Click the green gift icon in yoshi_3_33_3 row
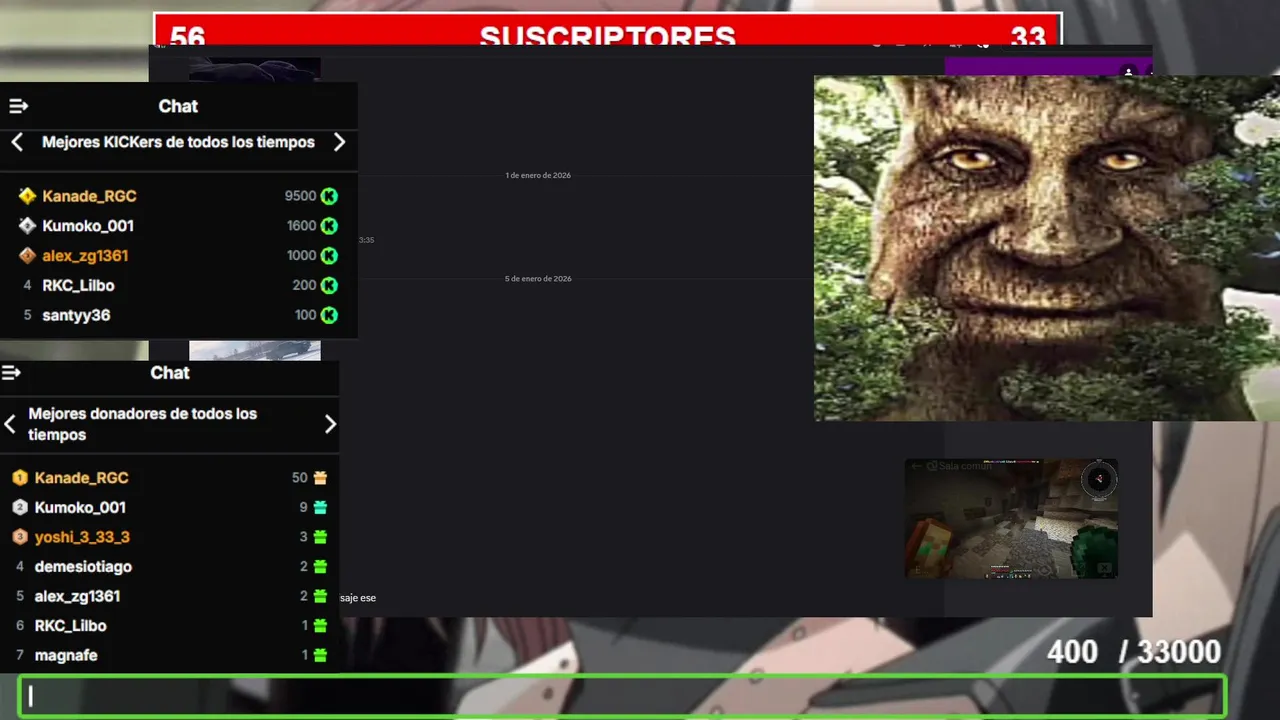 [x=320, y=537]
